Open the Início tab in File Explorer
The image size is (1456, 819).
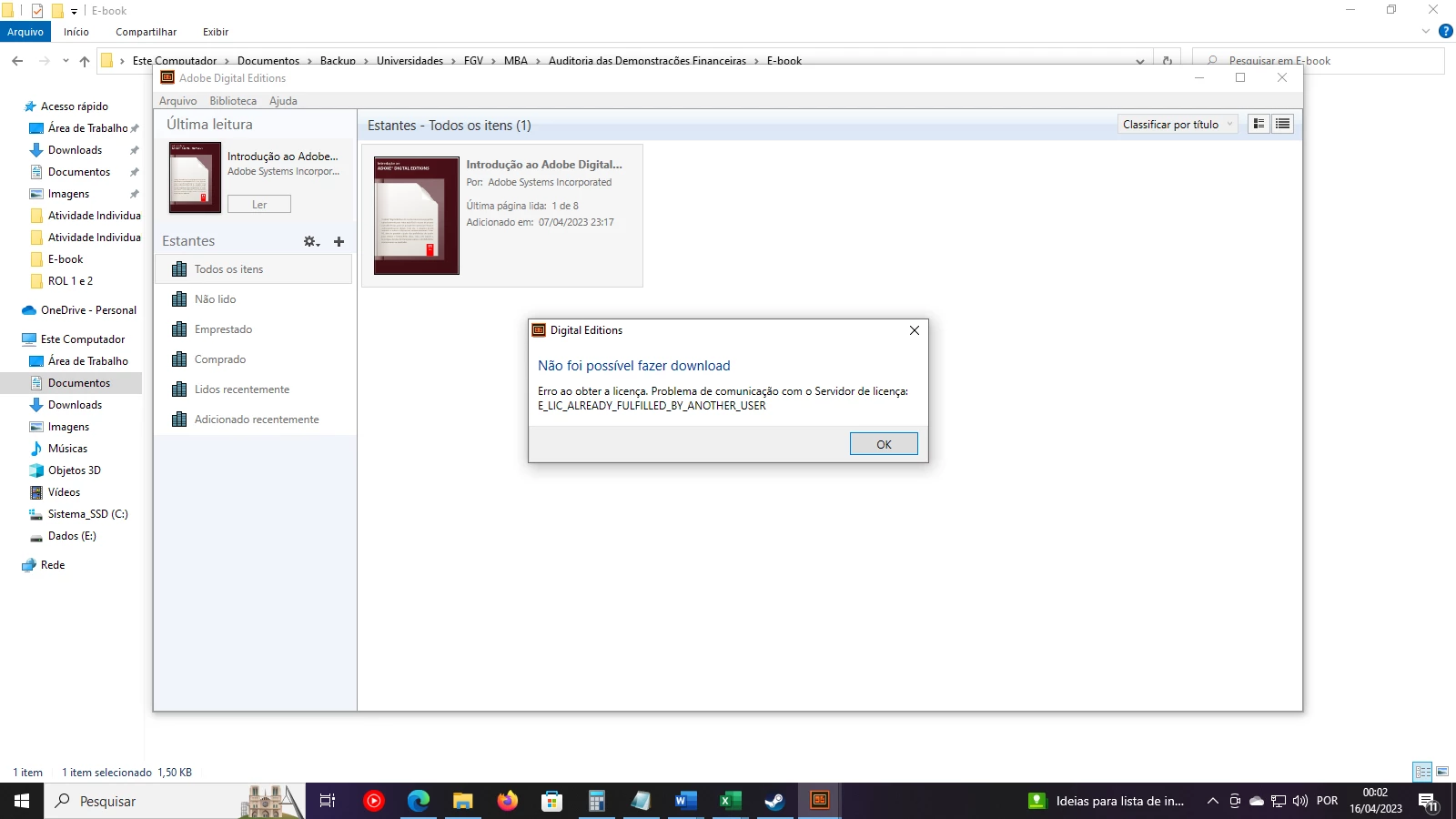pyautogui.click(x=76, y=32)
